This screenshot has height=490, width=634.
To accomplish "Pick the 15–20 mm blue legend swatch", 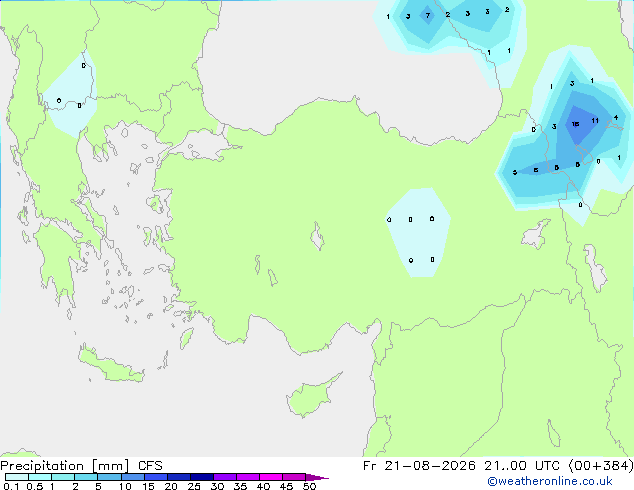I will 156,477.
